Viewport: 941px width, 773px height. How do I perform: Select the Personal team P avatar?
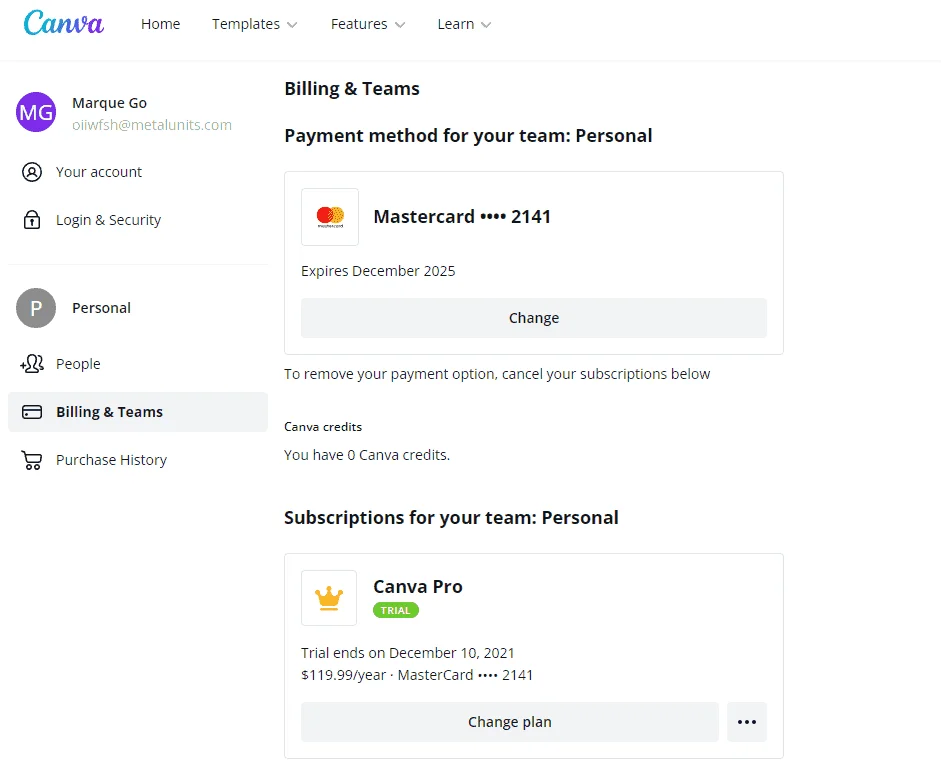pos(36,308)
